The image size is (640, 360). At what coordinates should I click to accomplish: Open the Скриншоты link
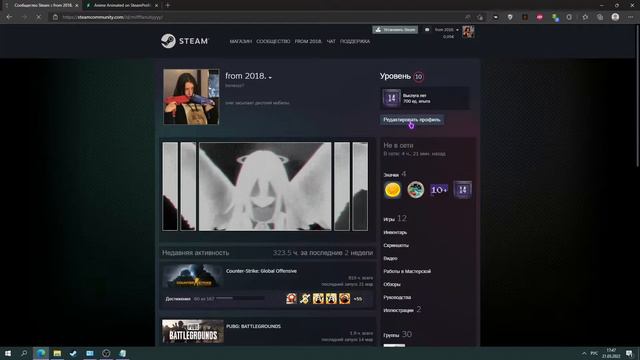click(396, 245)
